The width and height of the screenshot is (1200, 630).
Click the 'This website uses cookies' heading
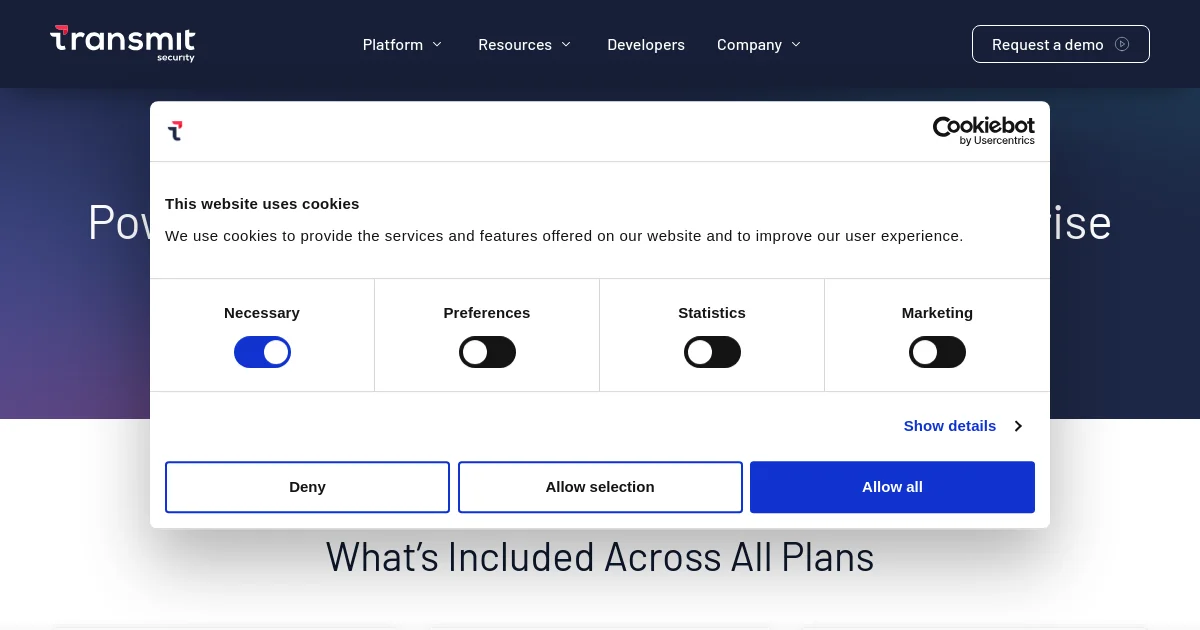point(262,203)
